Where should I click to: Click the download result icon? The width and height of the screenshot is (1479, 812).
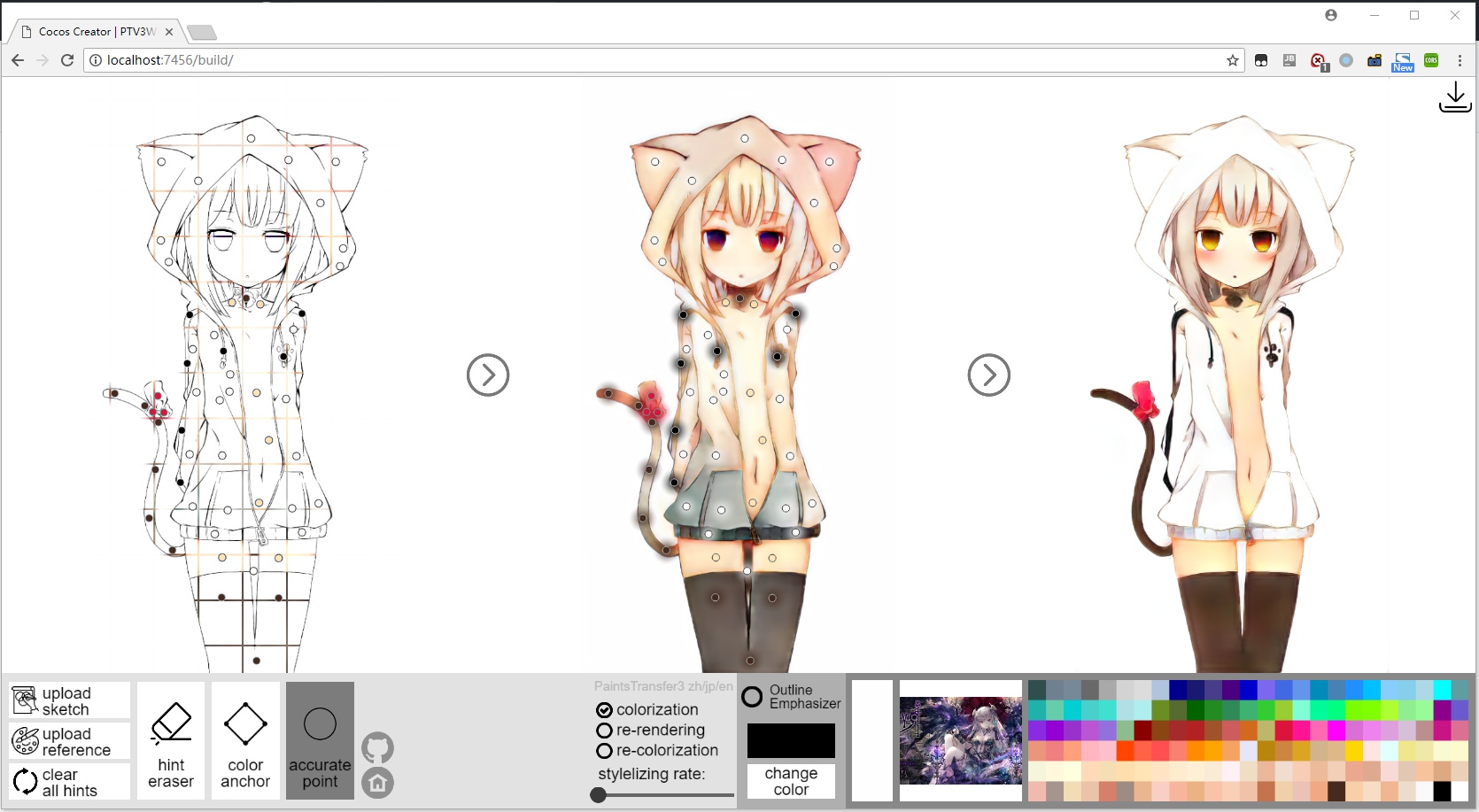pos(1455,97)
